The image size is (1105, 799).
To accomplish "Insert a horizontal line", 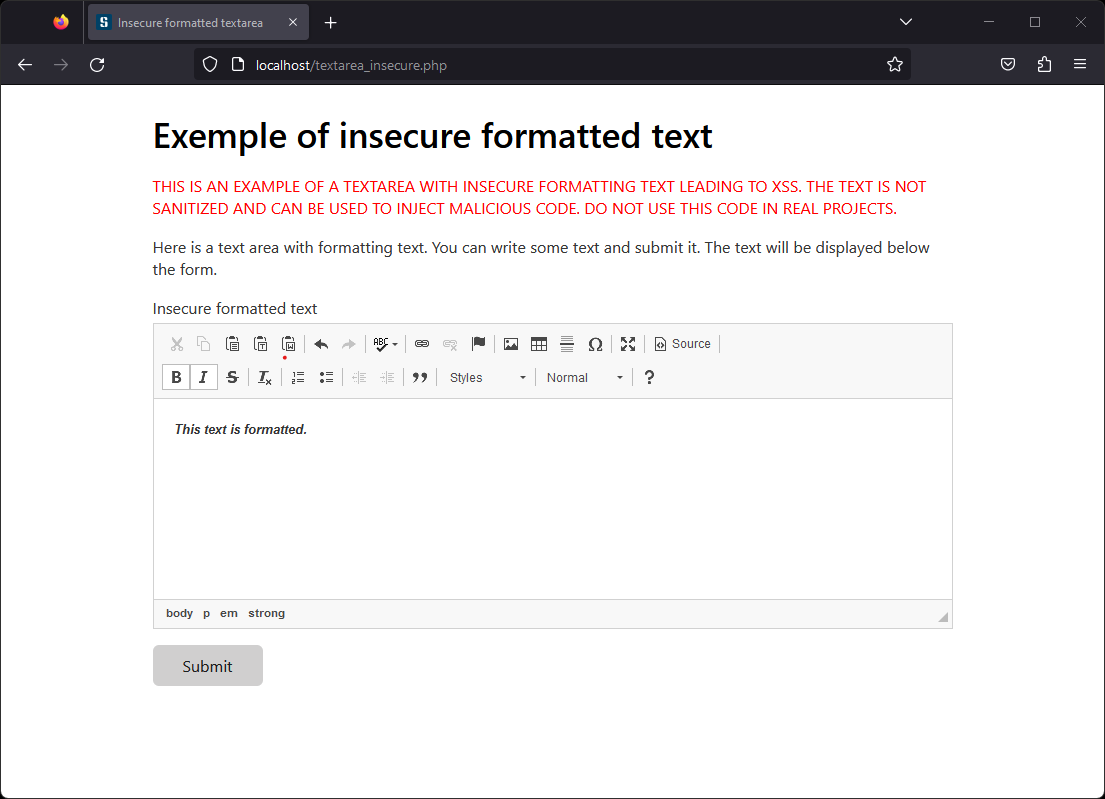I will [x=567, y=344].
